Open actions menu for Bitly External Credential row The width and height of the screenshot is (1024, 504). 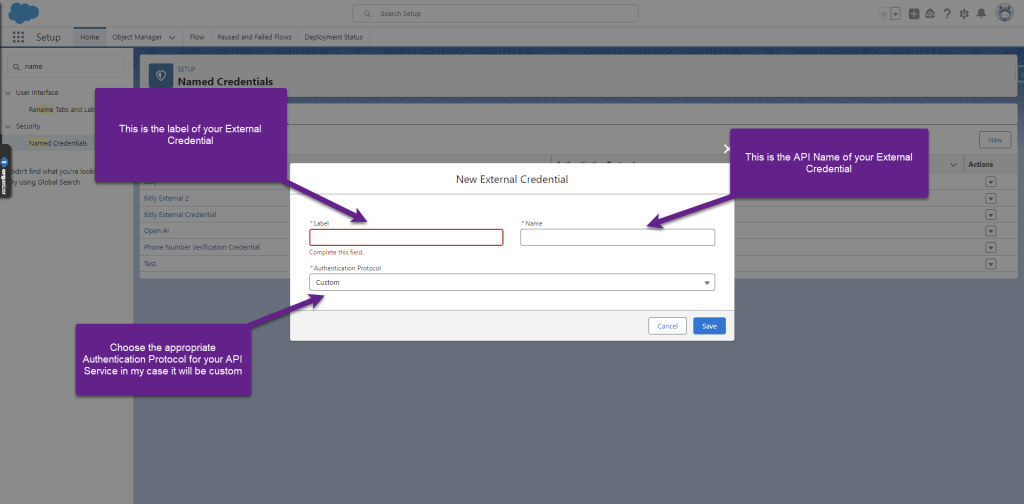point(991,214)
